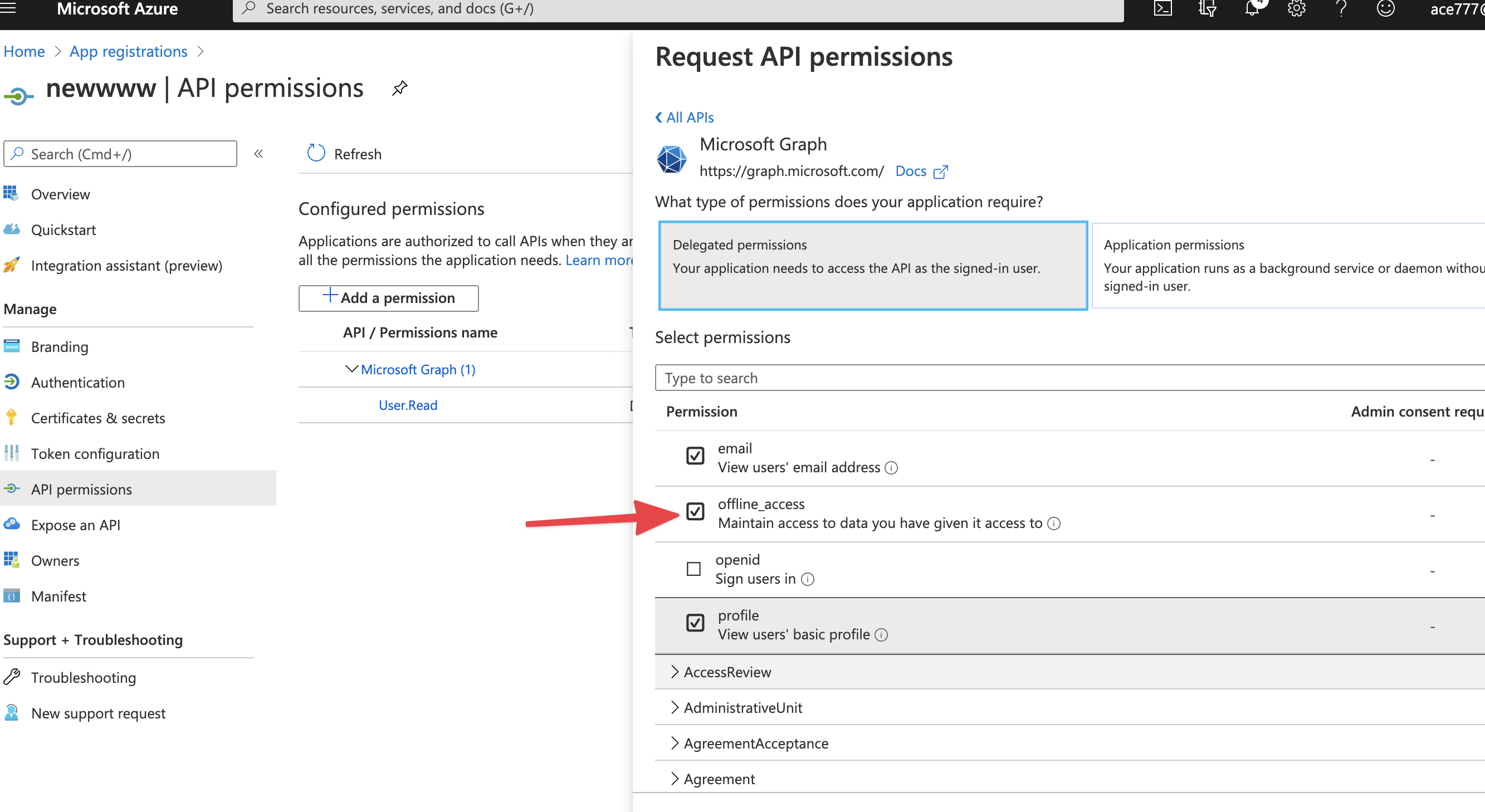Check the openid permission checkbox
Screen dimensions: 1485x812
tap(693, 569)
